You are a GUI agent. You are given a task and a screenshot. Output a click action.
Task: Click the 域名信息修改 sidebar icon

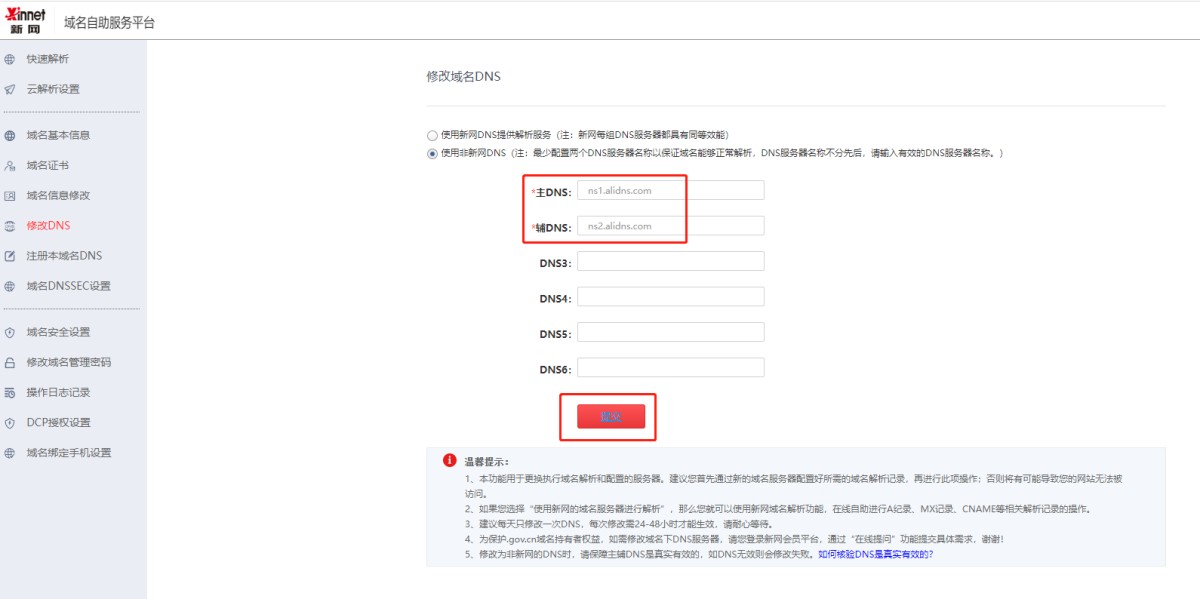(10, 195)
